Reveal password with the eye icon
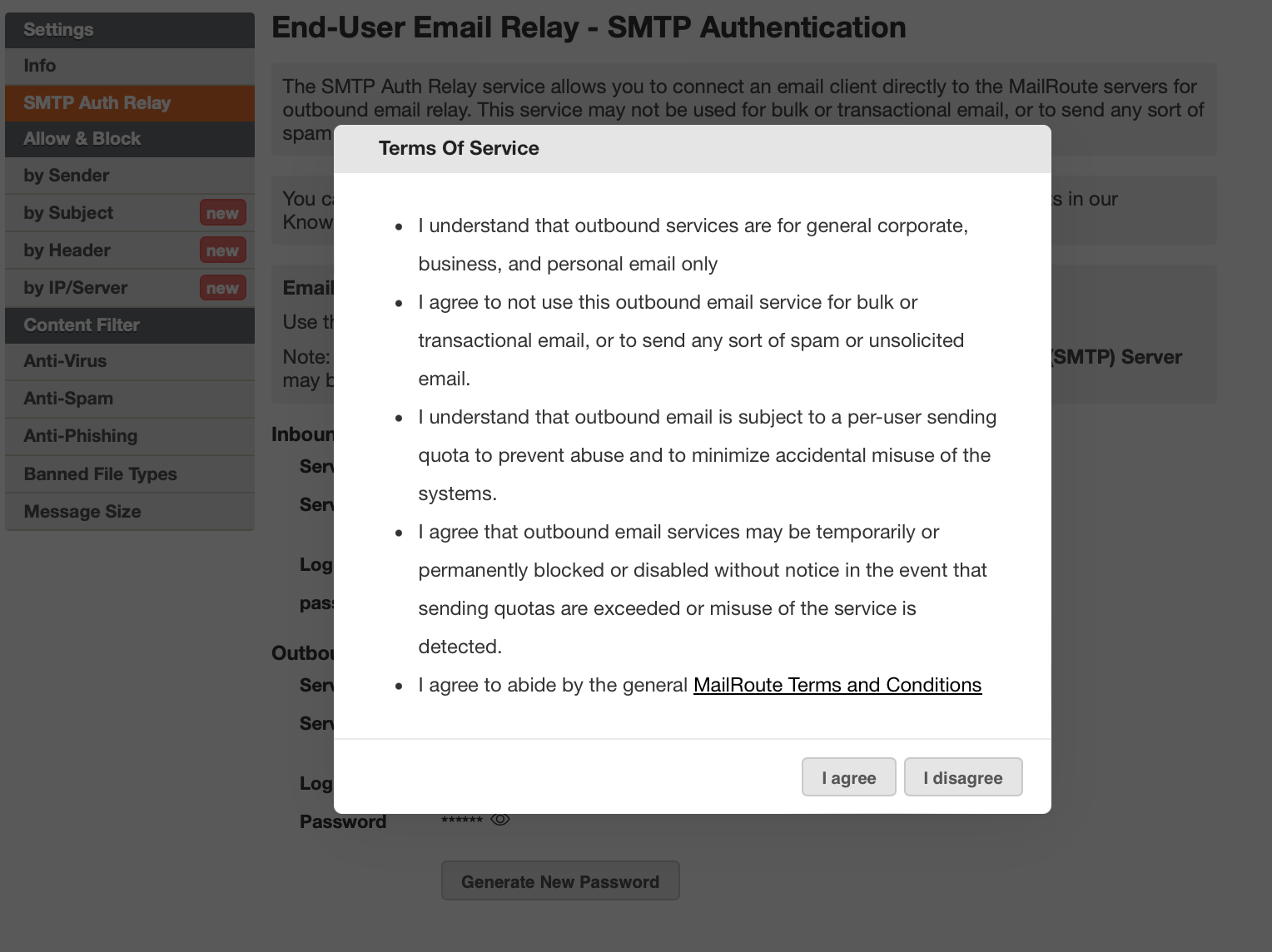The width and height of the screenshot is (1272, 952). (500, 820)
